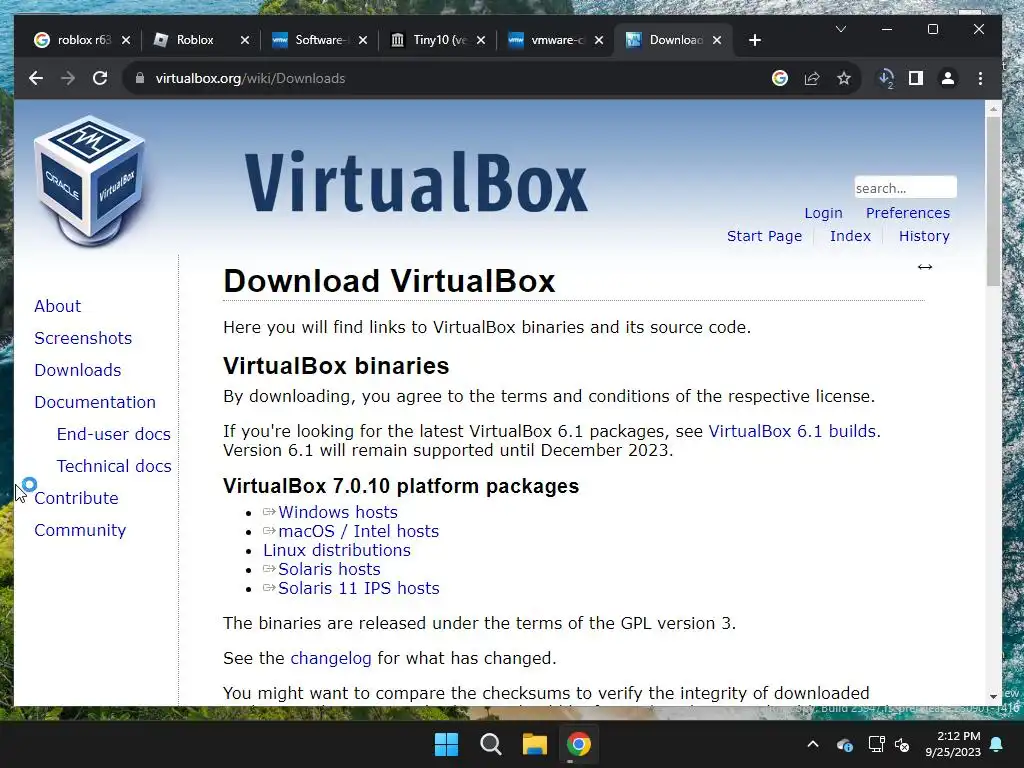Viewport: 1024px width, 768px height.
Task: Open the tab search dropdown chevron
Action: [x=841, y=29]
